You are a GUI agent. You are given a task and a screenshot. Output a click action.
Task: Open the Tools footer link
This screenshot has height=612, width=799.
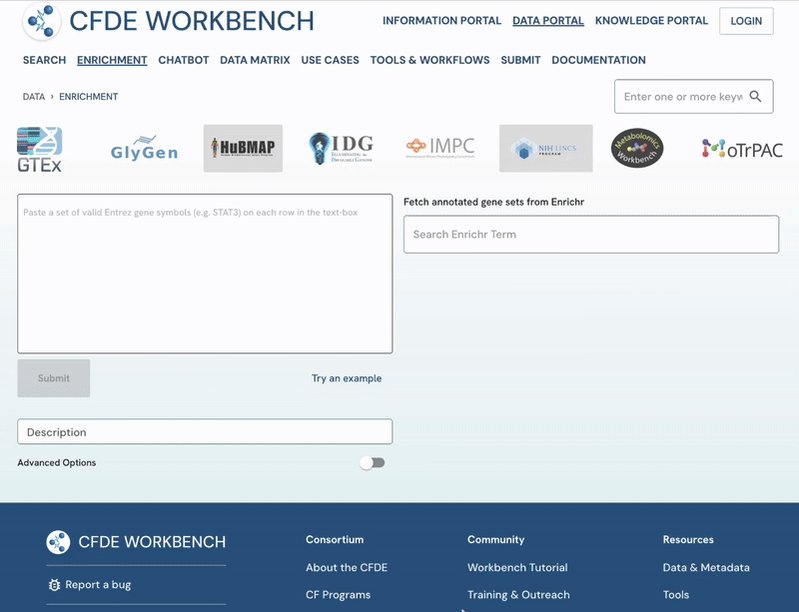point(676,595)
